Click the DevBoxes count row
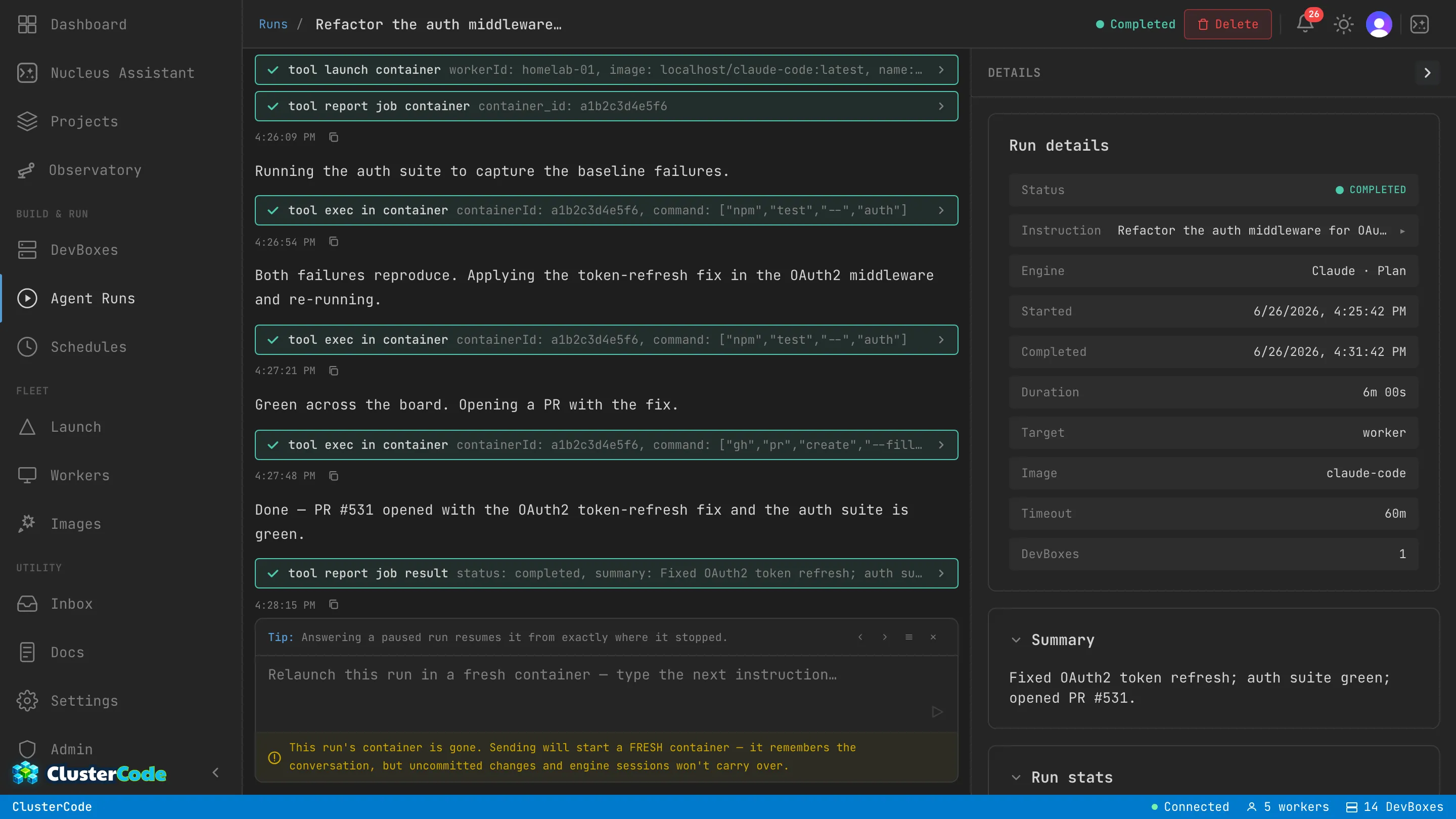This screenshot has width=1456, height=819. (x=1213, y=554)
